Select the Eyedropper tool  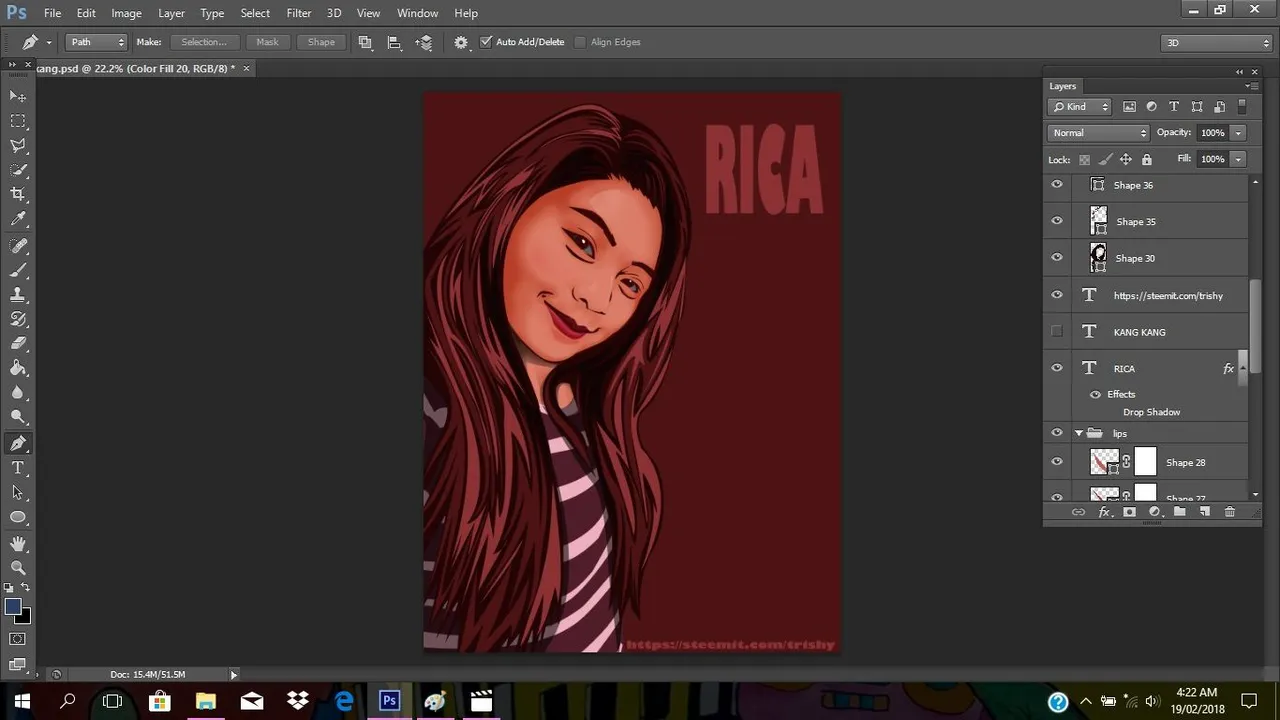[x=18, y=219]
